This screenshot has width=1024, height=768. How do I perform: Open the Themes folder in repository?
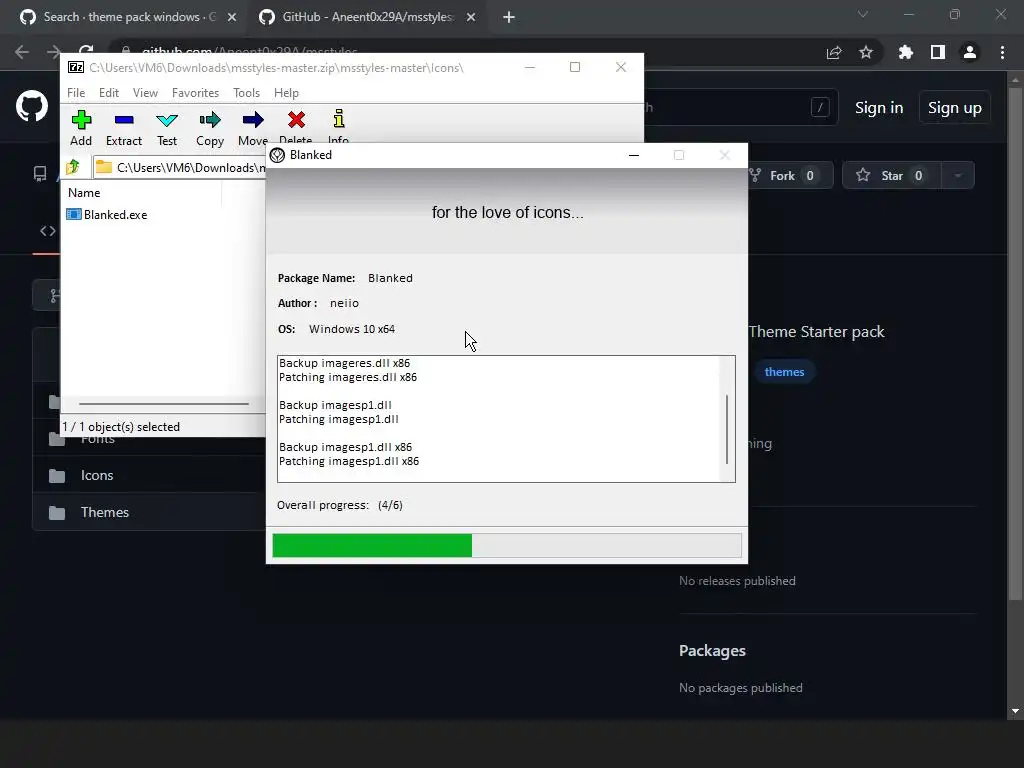tap(104, 512)
